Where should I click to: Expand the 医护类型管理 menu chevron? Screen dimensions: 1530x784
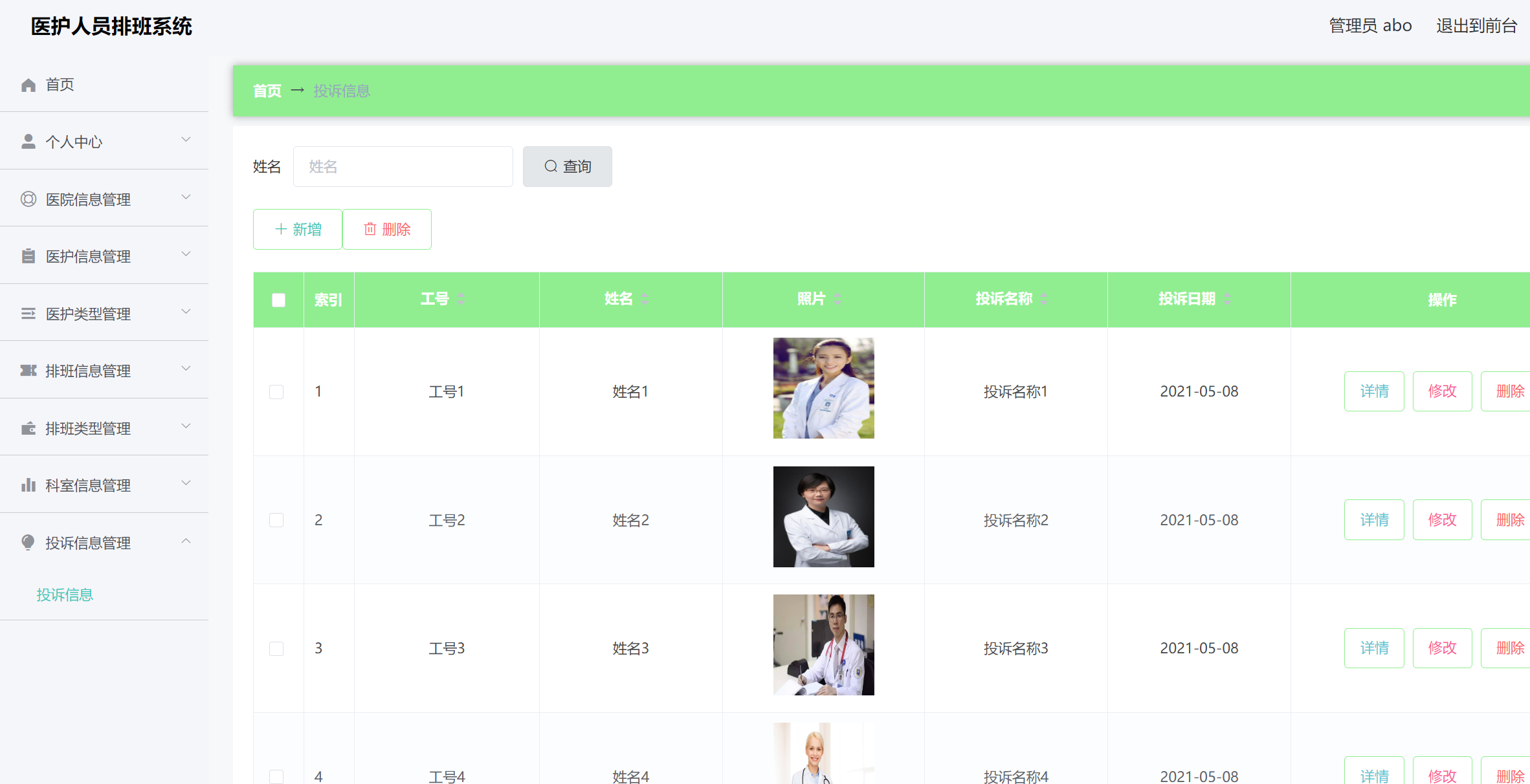pos(186,312)
